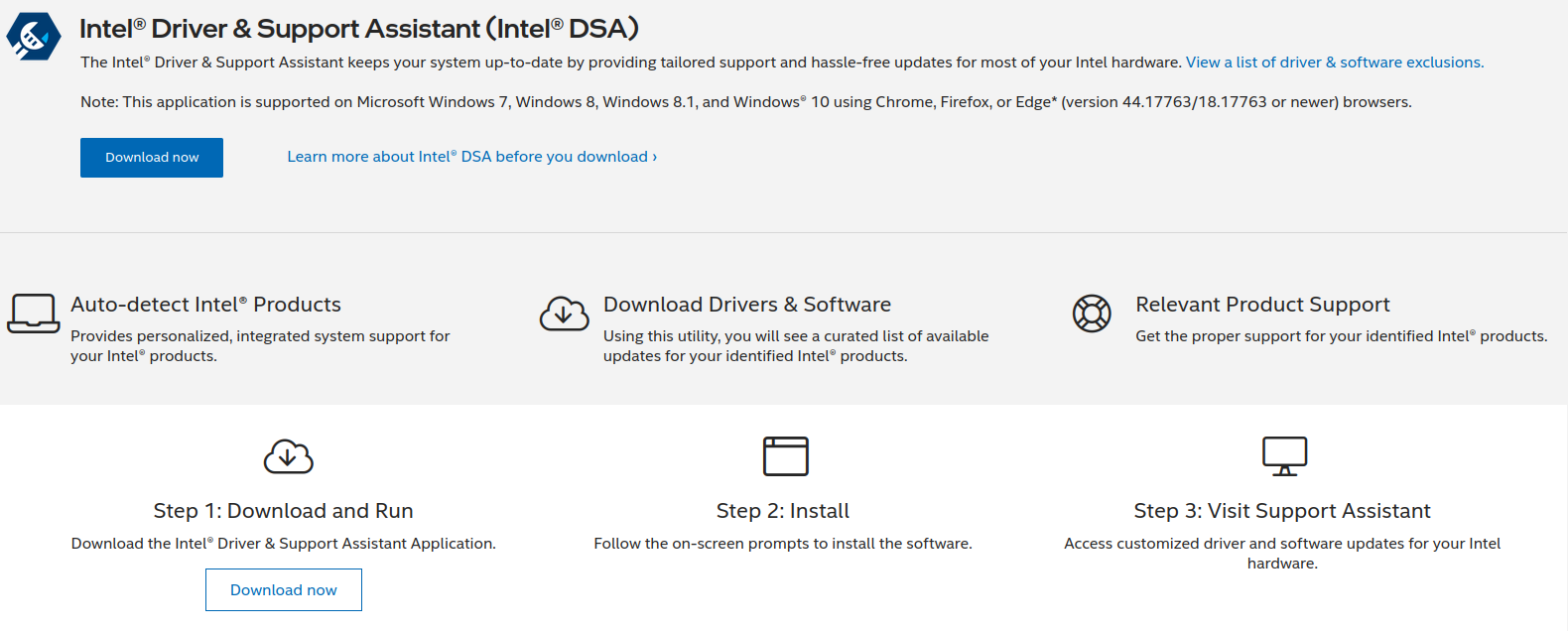Image resolution: width=1568 pixels, height=631 pixels.
Task: Click the outlined Download now button under Step 1
Action: click(x=284, y=590)
